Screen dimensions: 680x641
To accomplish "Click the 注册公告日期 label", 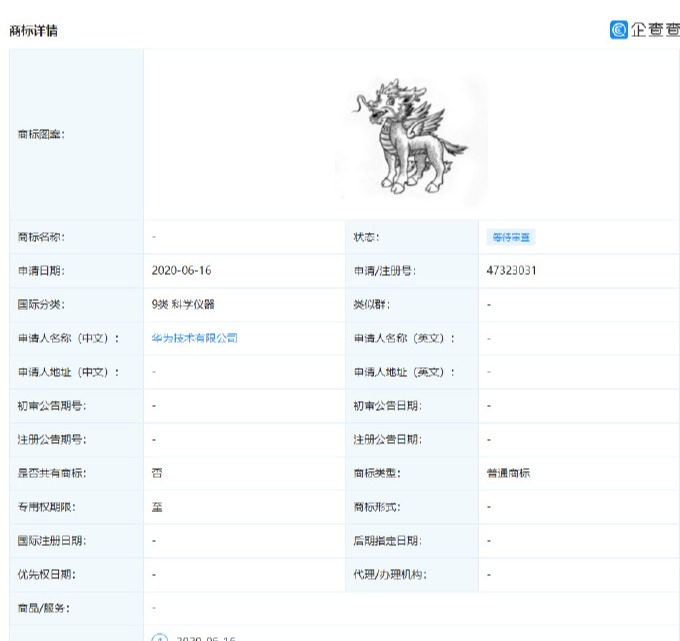I will (388, 440).
